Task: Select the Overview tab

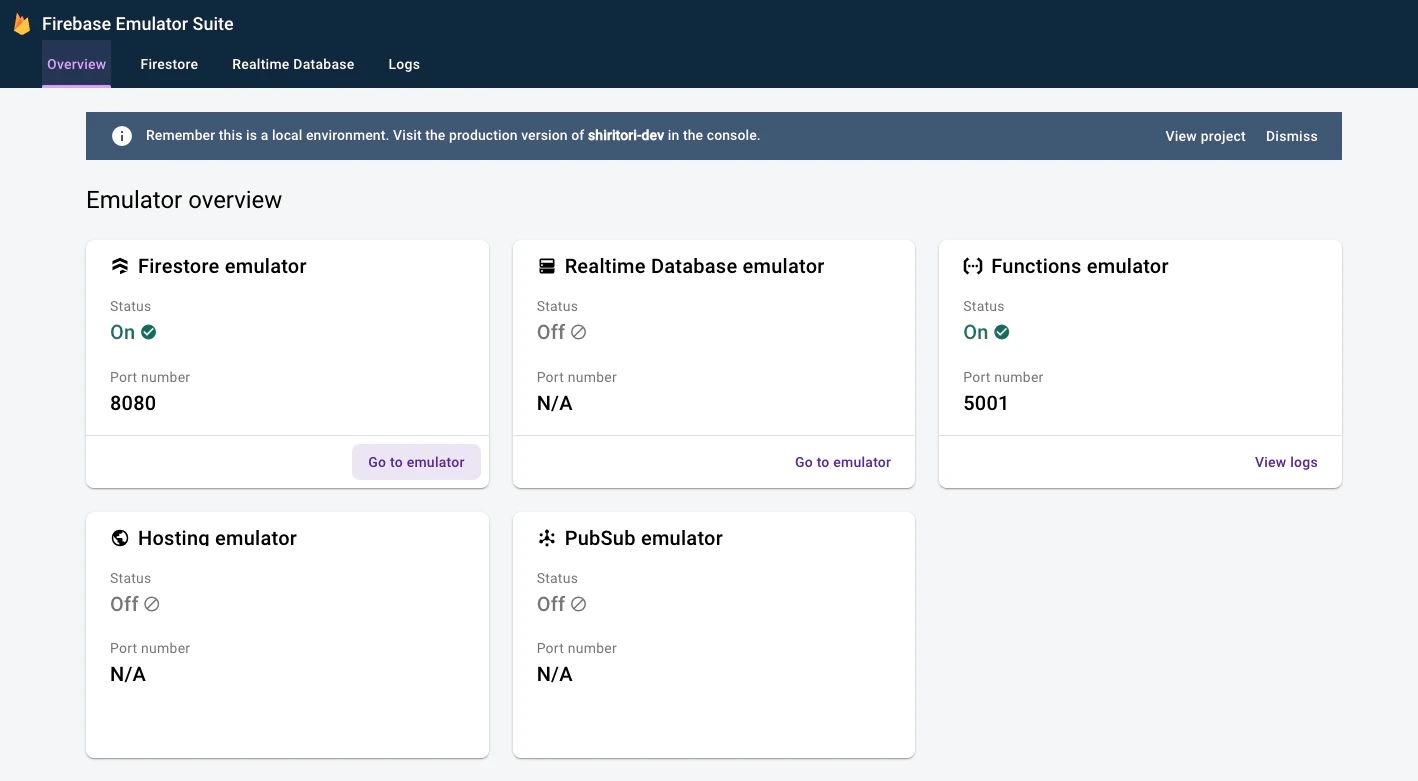Action: (x=76, y=64)
